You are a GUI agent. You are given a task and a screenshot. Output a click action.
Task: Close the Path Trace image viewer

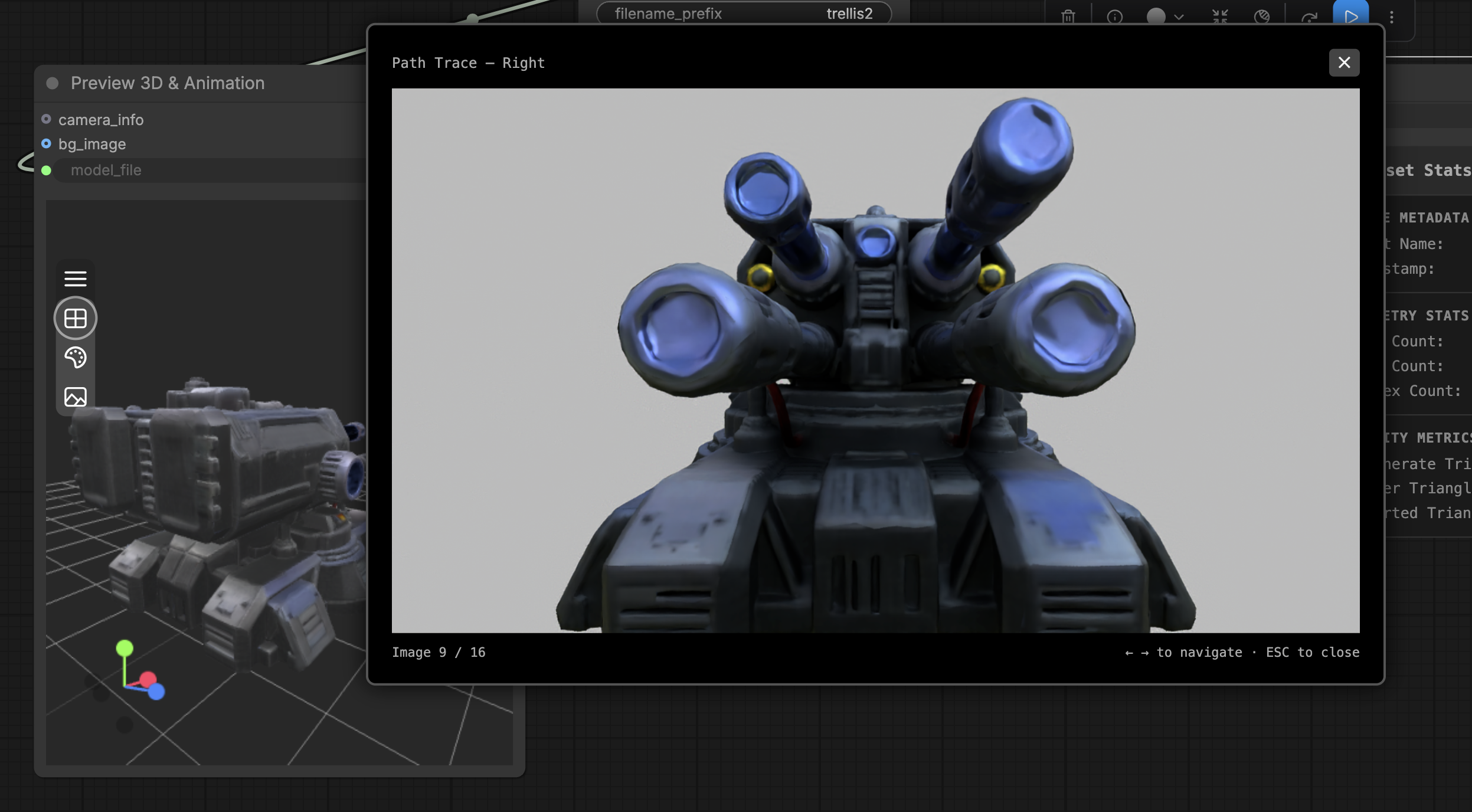1344,63
